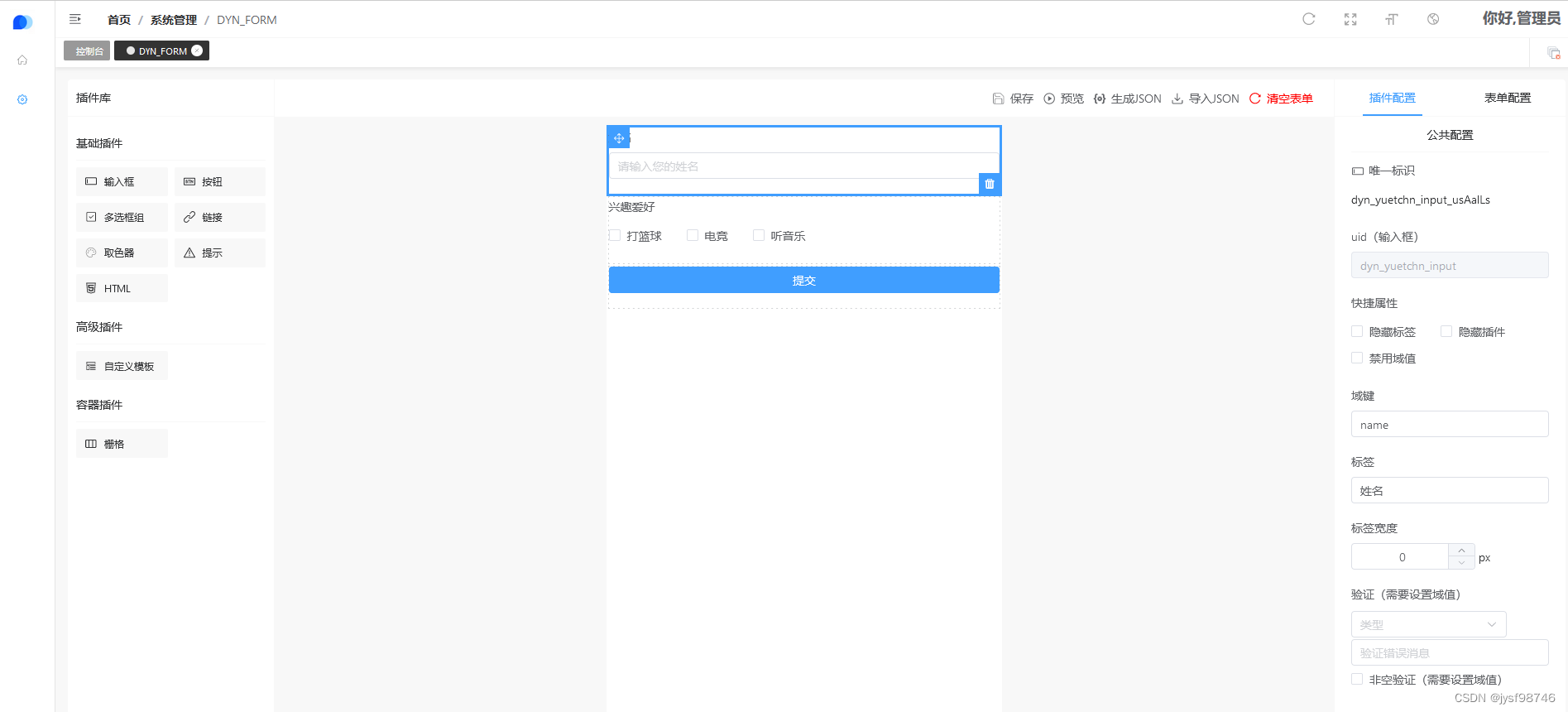
Task: Open the 控制台 tab
Action: point(87,51)
